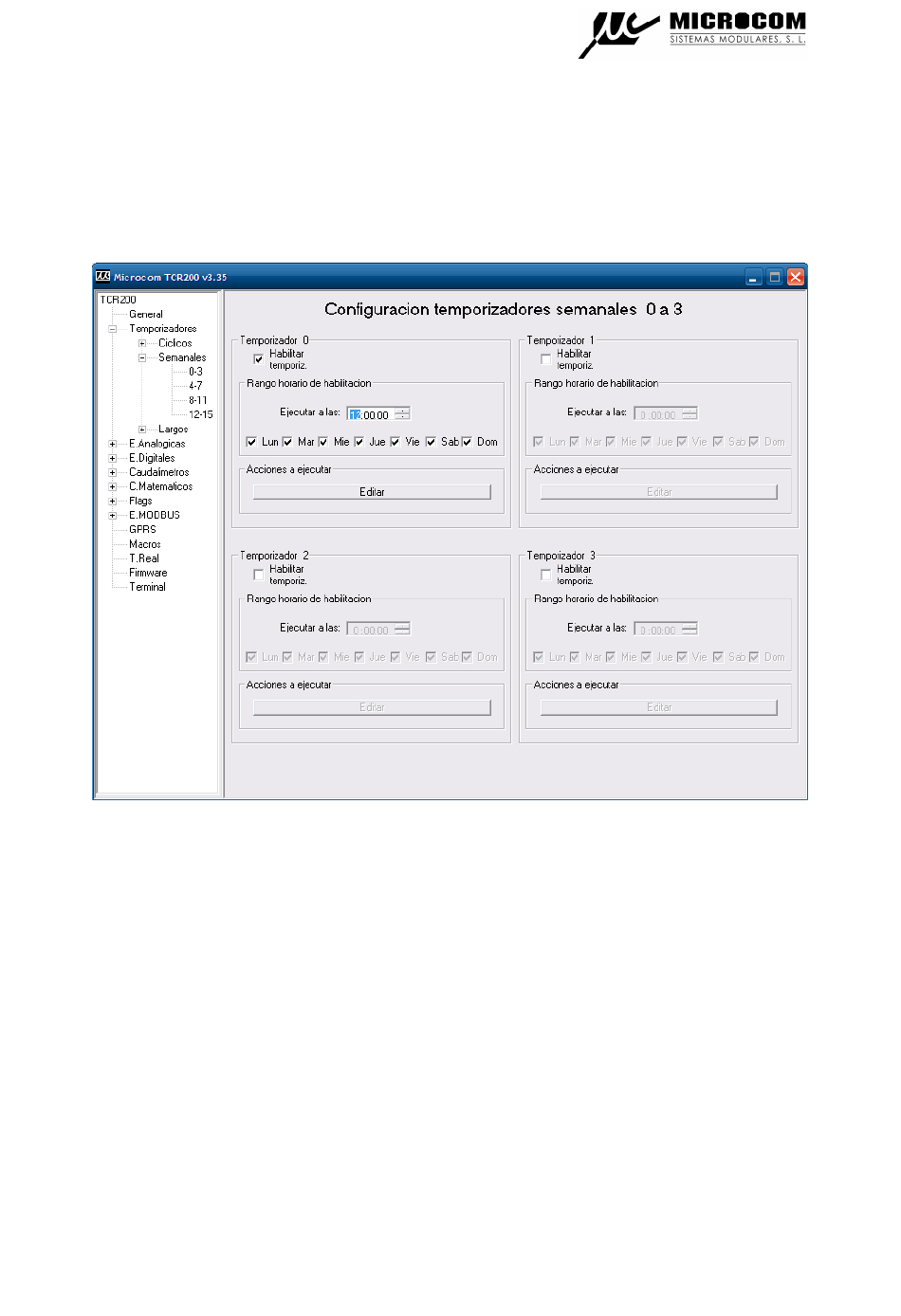Select C.Matematicos label in tree
Viewport: 901px width, 1316px height.
[161, 486]
